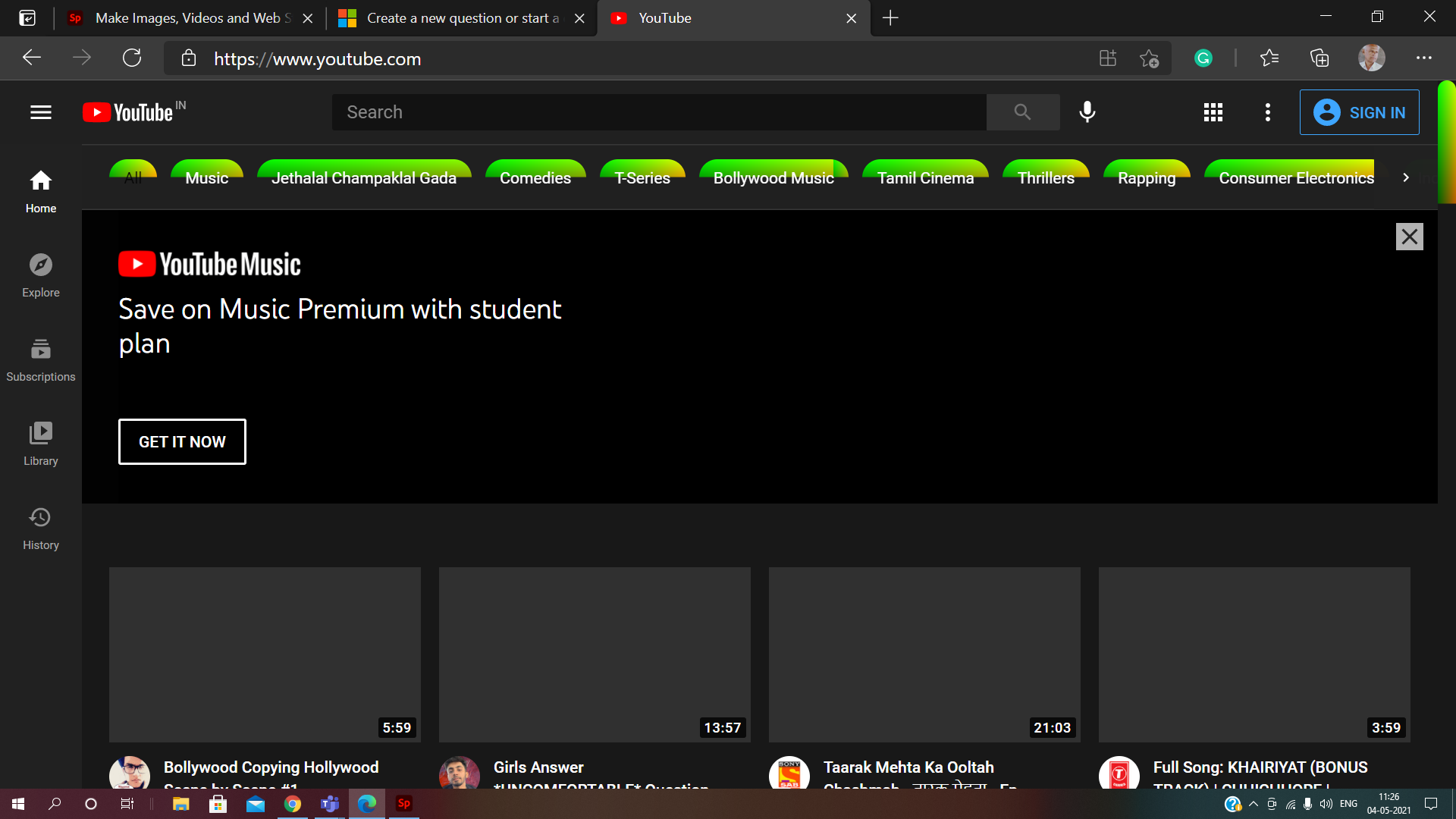Image resolution: width=1456 pixels, height=819 pixels.
Task: Select the Jethalal Champaklal Gada chip
Action: click(x=364, y=177)
